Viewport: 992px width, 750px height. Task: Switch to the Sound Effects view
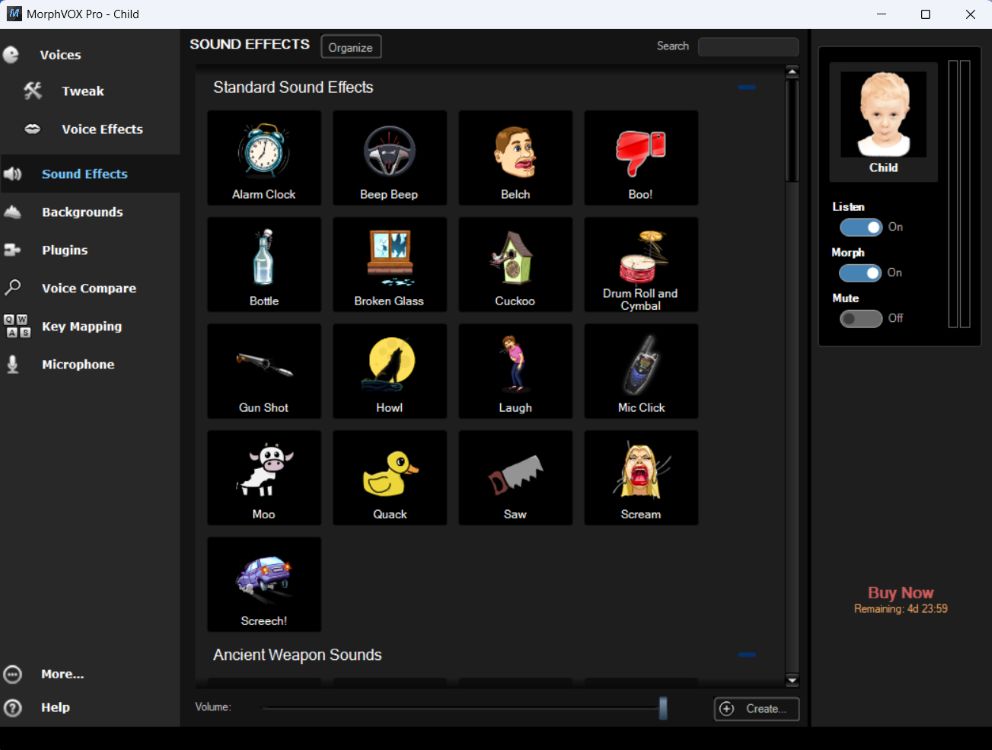(85, 174)
